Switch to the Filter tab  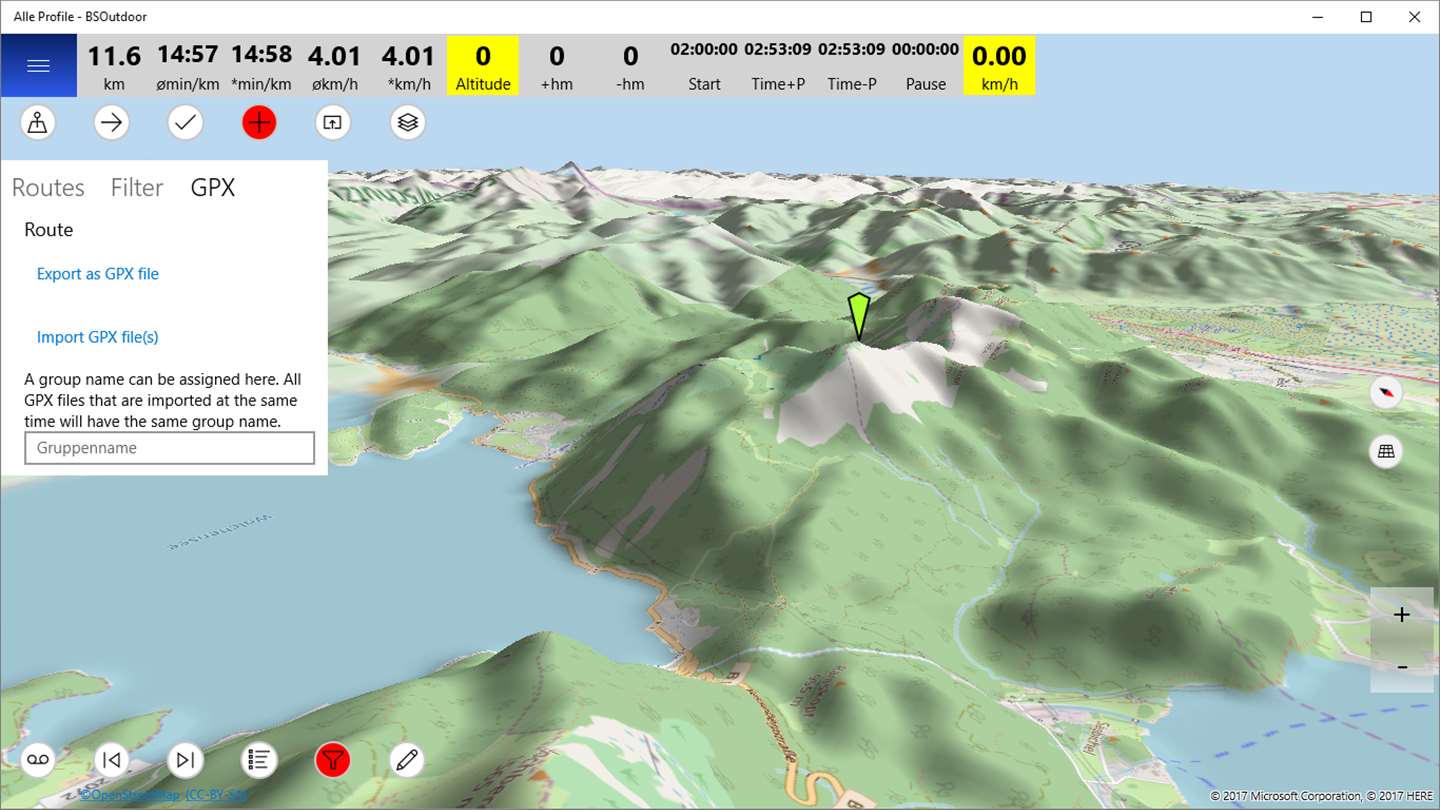click(137, 188)
